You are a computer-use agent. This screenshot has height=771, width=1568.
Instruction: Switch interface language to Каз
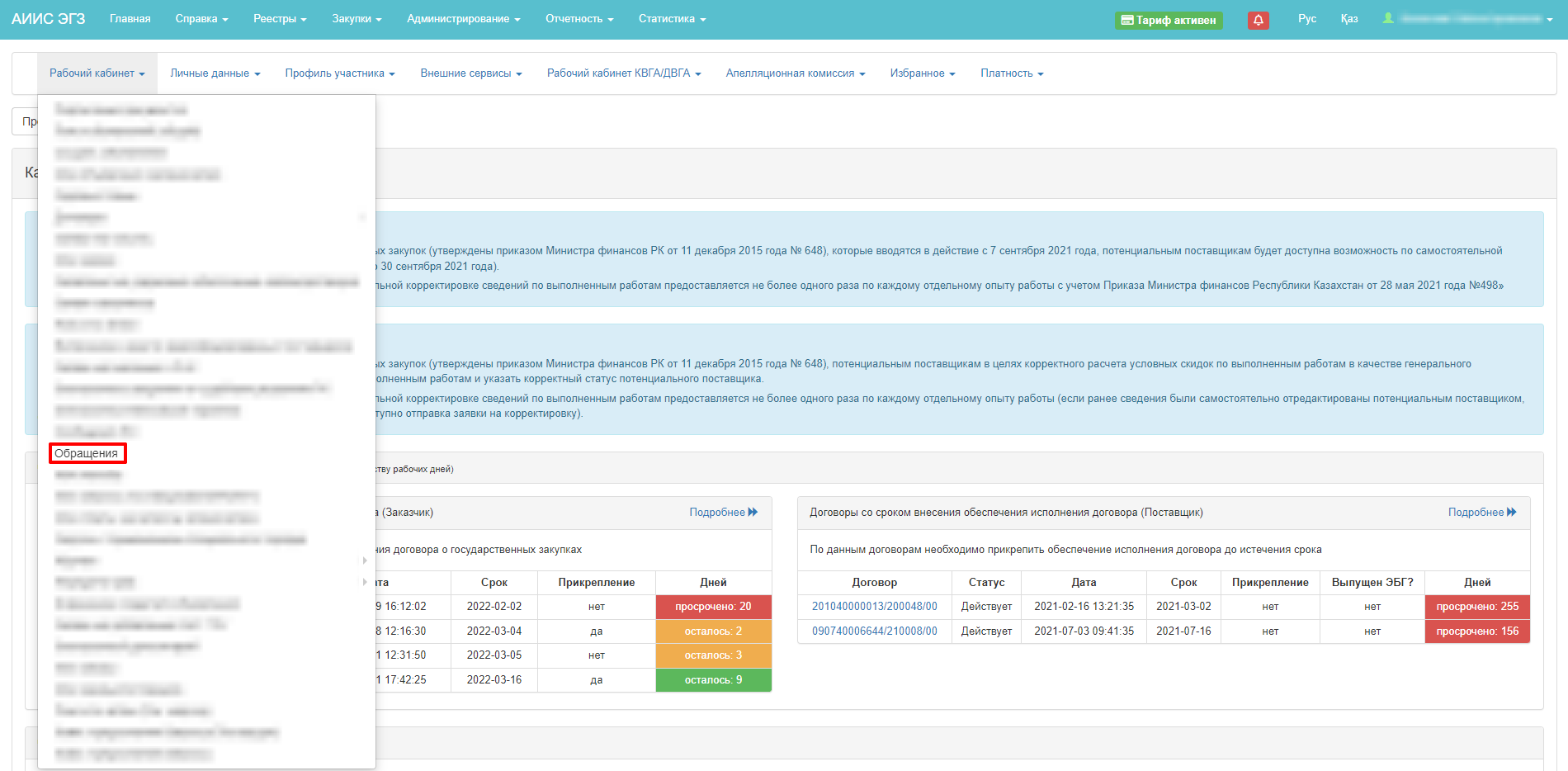pyautogui.click(x=1349, y=19)
